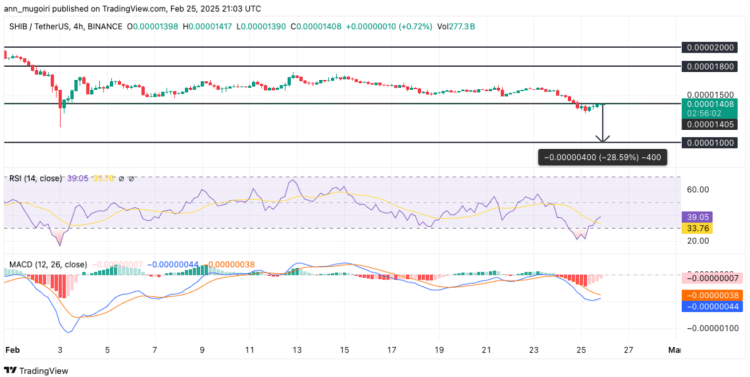Click the Feb label on time axis

pyautogui.click(x=11, y=350)
